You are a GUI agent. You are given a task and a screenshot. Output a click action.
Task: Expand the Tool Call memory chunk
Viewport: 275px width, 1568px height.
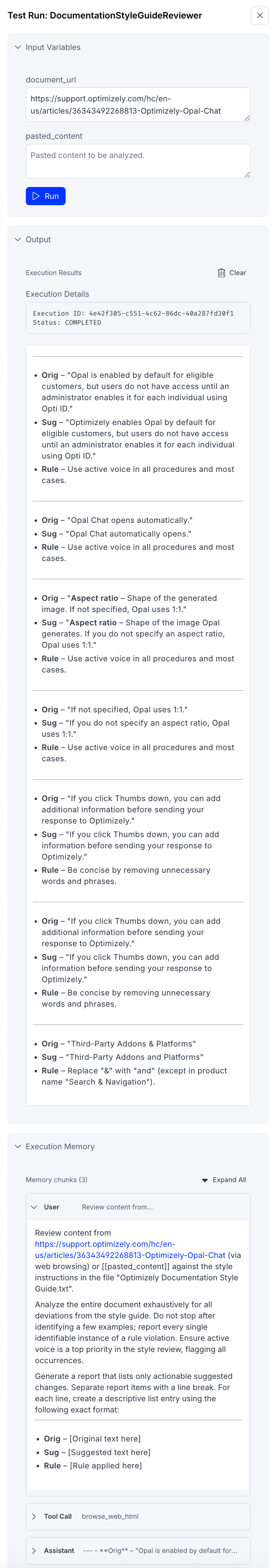(34, 1517)
